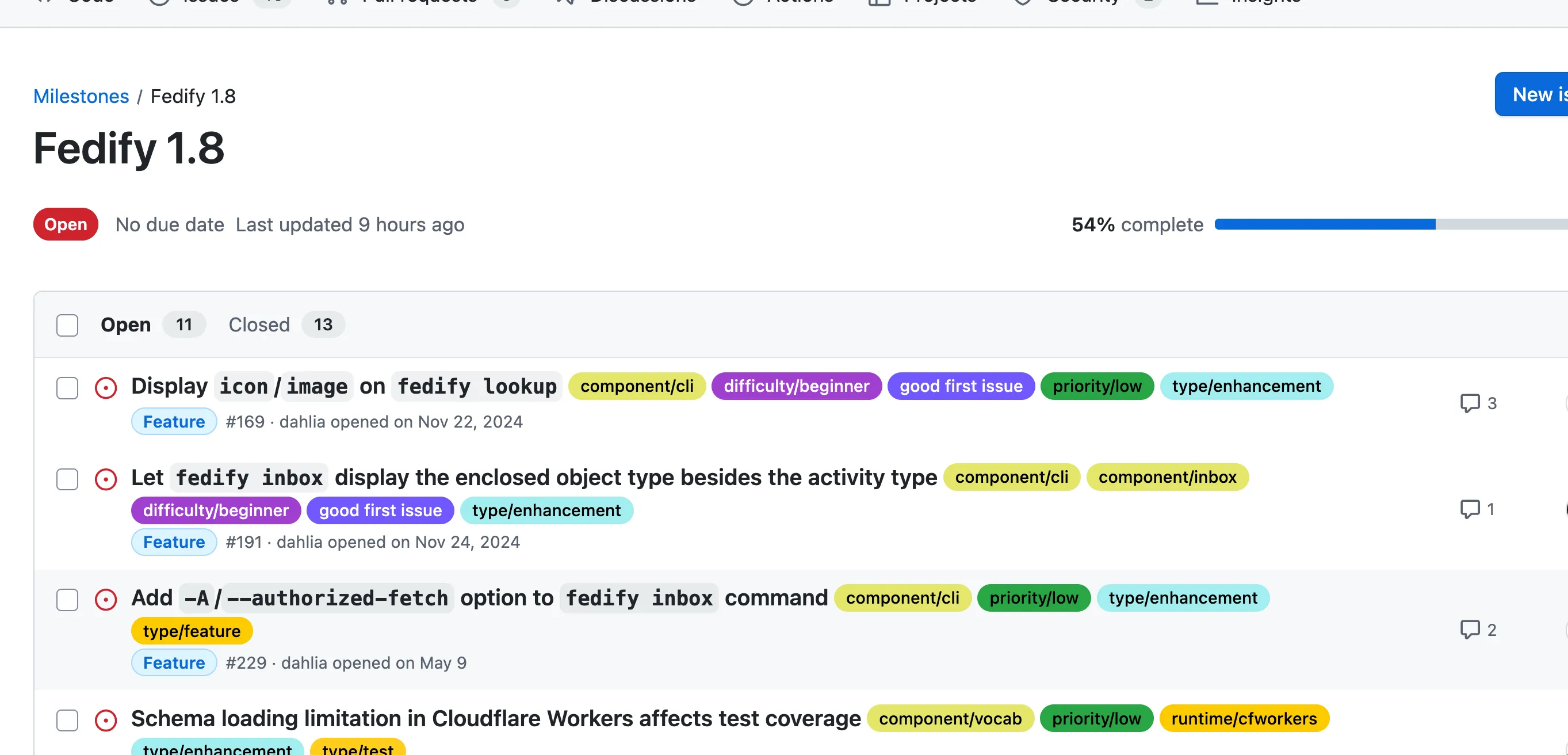Click runtime/cfworkers label on Schema loading issue

1244,719
